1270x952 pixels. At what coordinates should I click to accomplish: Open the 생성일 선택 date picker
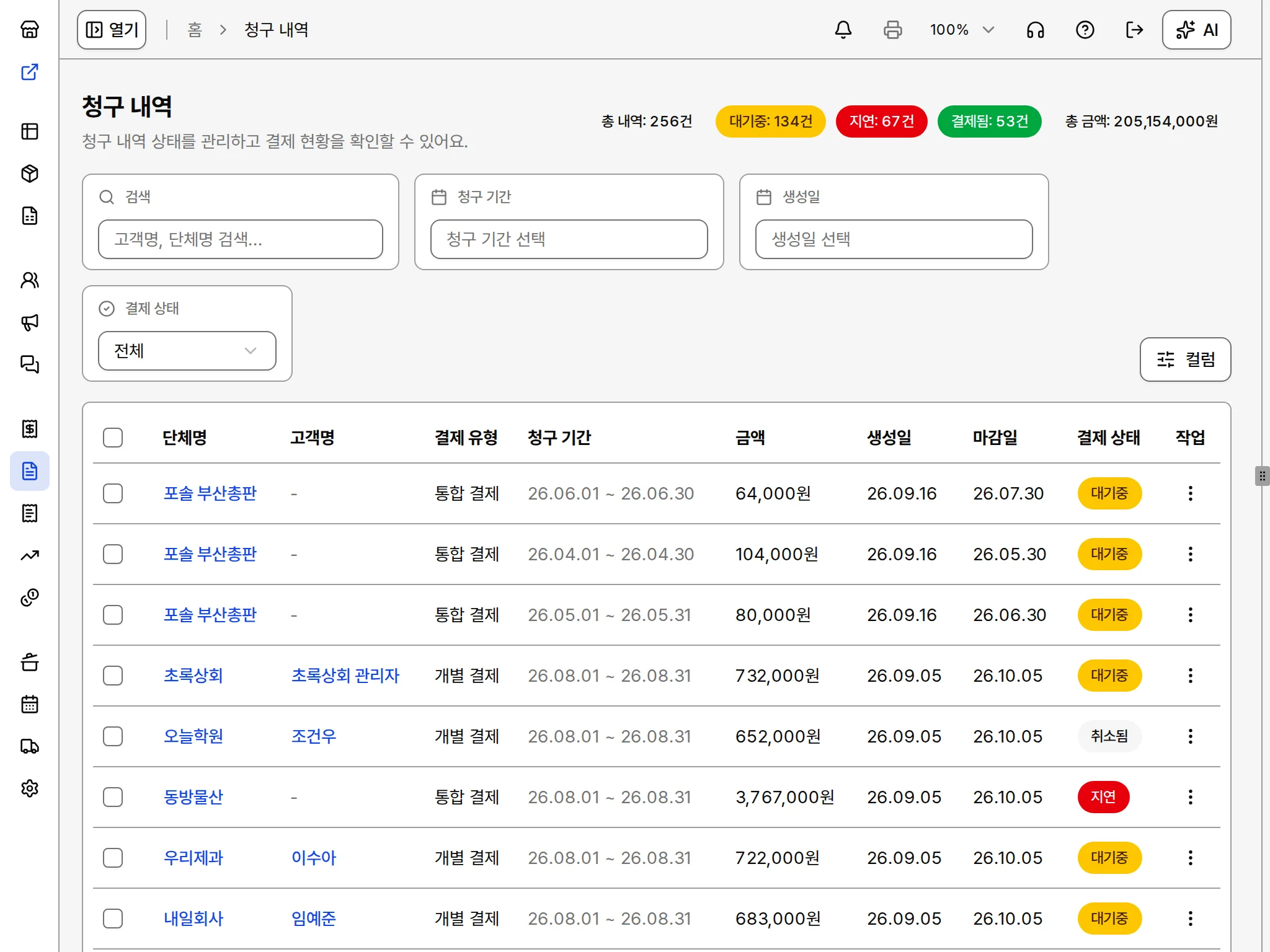[x=894, y=239]
